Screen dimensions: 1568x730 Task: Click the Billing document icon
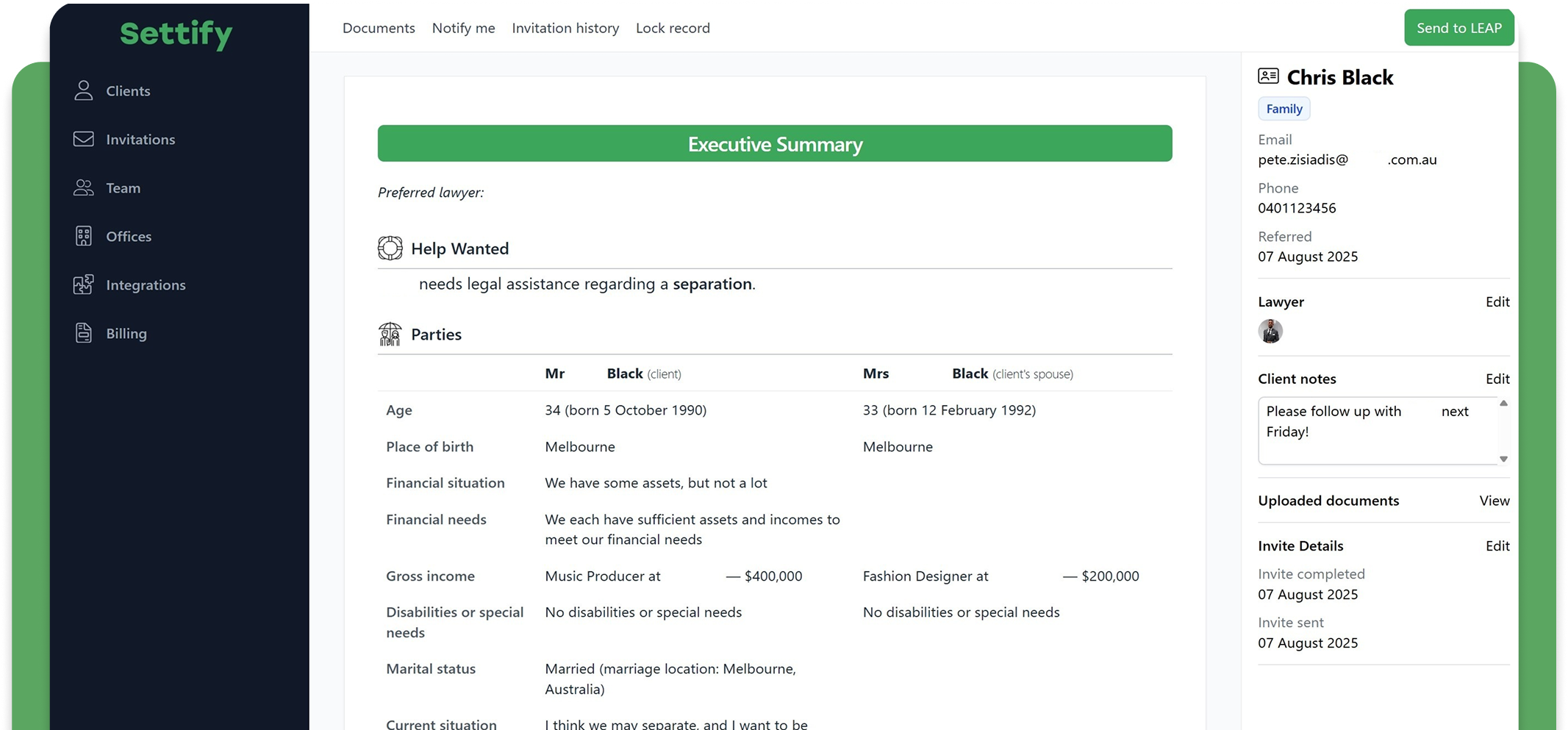click(x=84, y=333)
